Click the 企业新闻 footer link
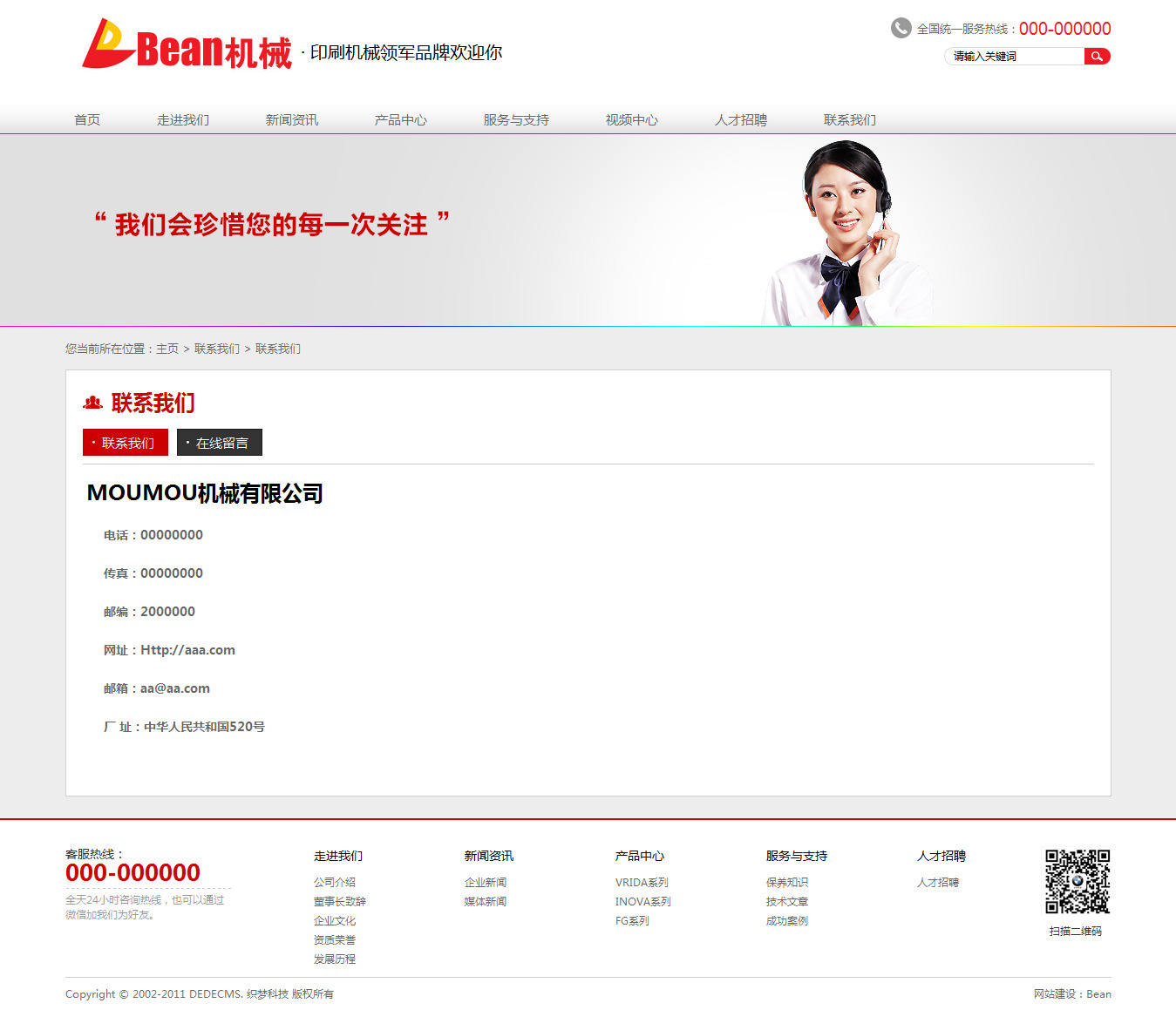The width and height of the screenshot is (1176, 1010). point(486,883)
